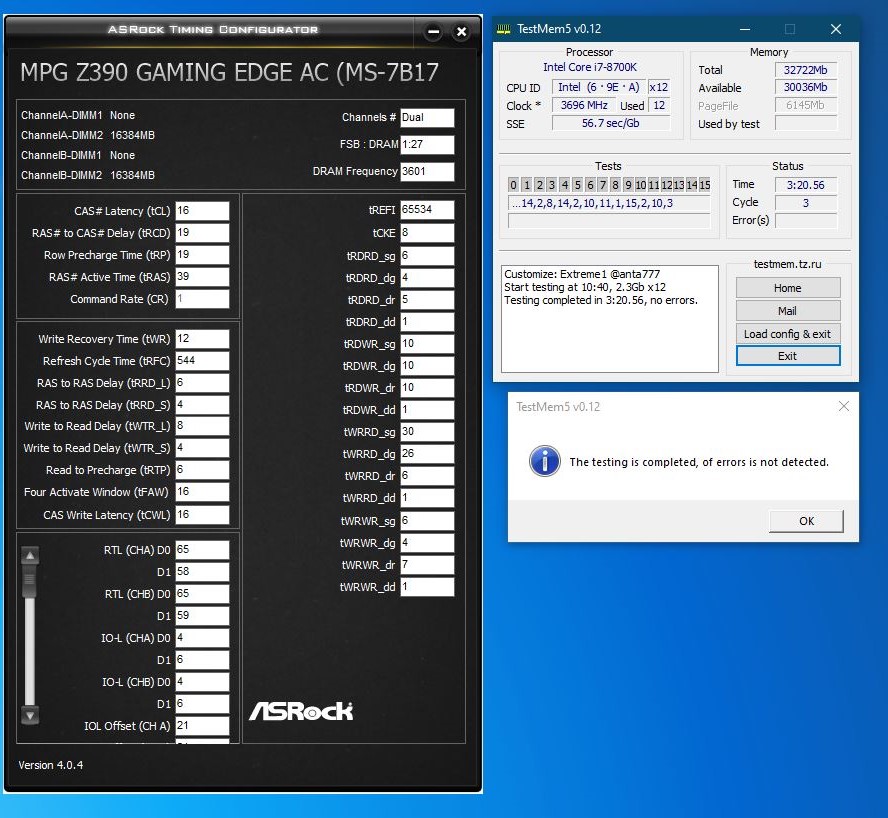Open the Home link button in TestMem5
Image resolution: width=888 pixels, height=818 pixels.
click(x=788, y=288)
